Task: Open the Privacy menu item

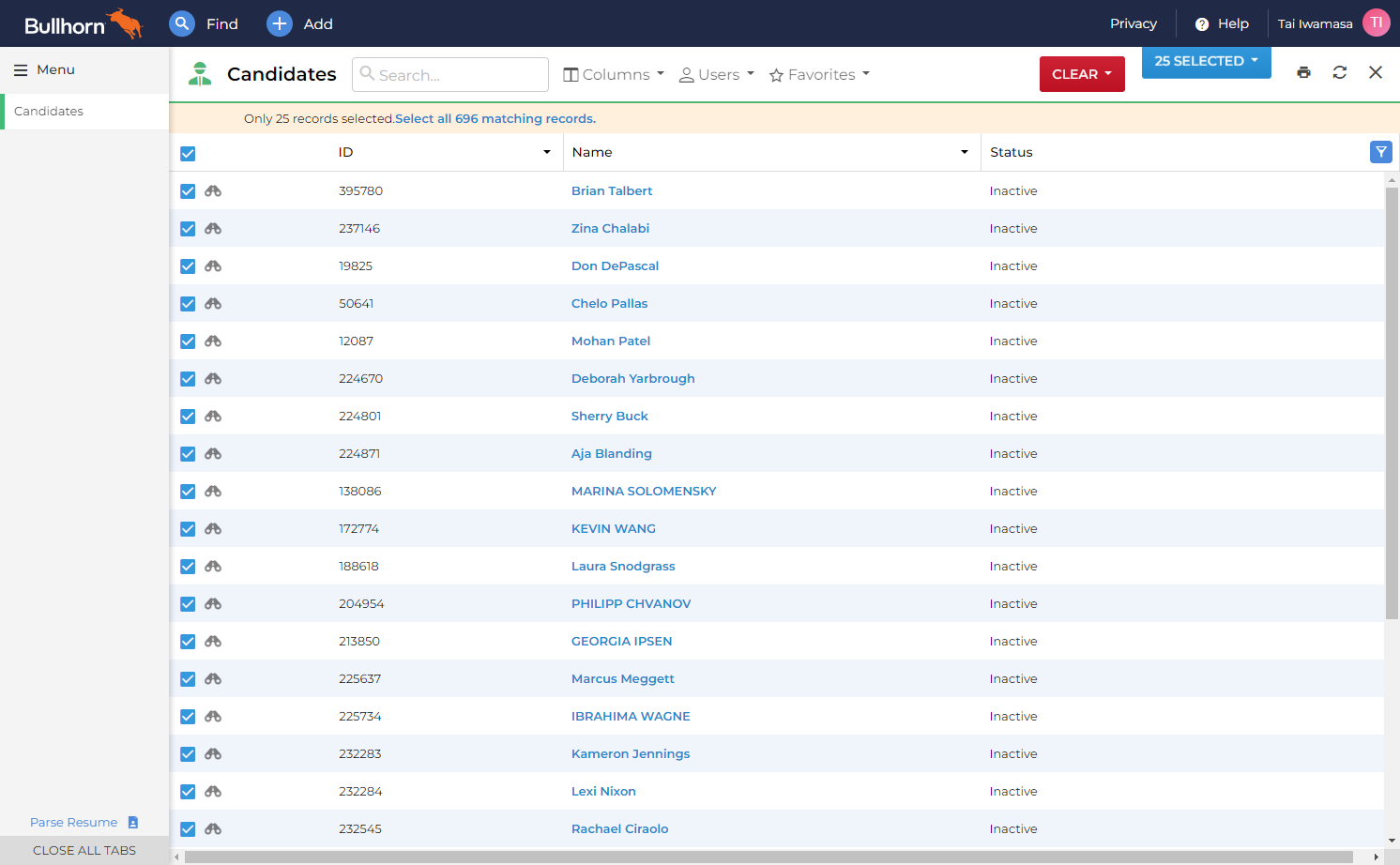Action: [x=1133, y=23]
